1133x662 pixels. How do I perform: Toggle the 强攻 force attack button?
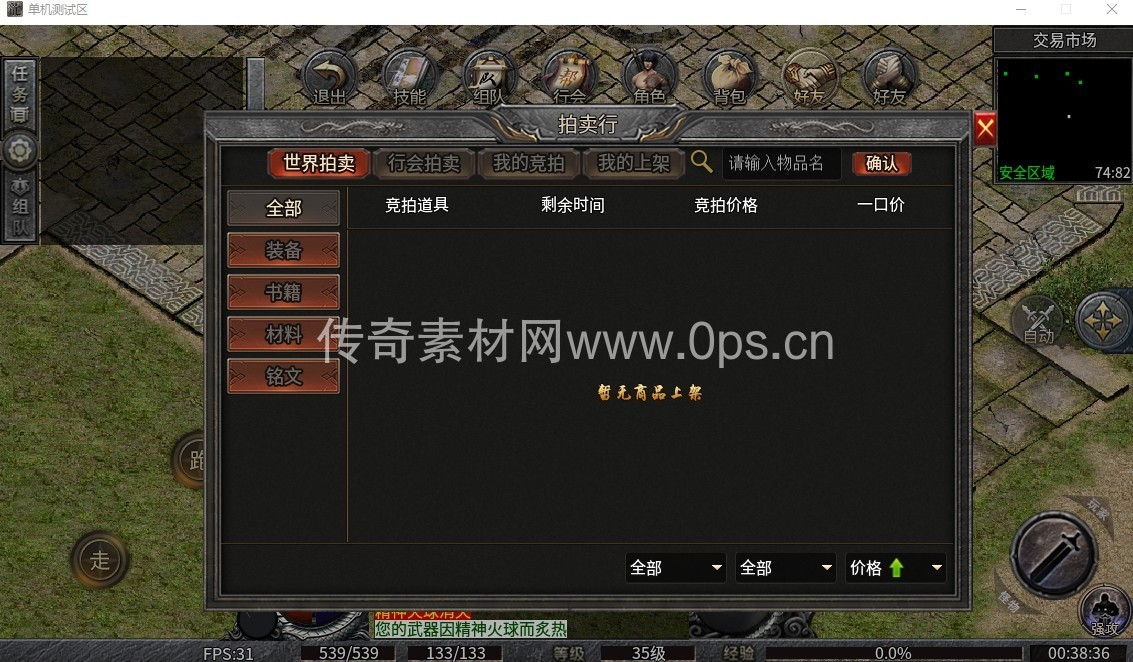click(1104, 611)
